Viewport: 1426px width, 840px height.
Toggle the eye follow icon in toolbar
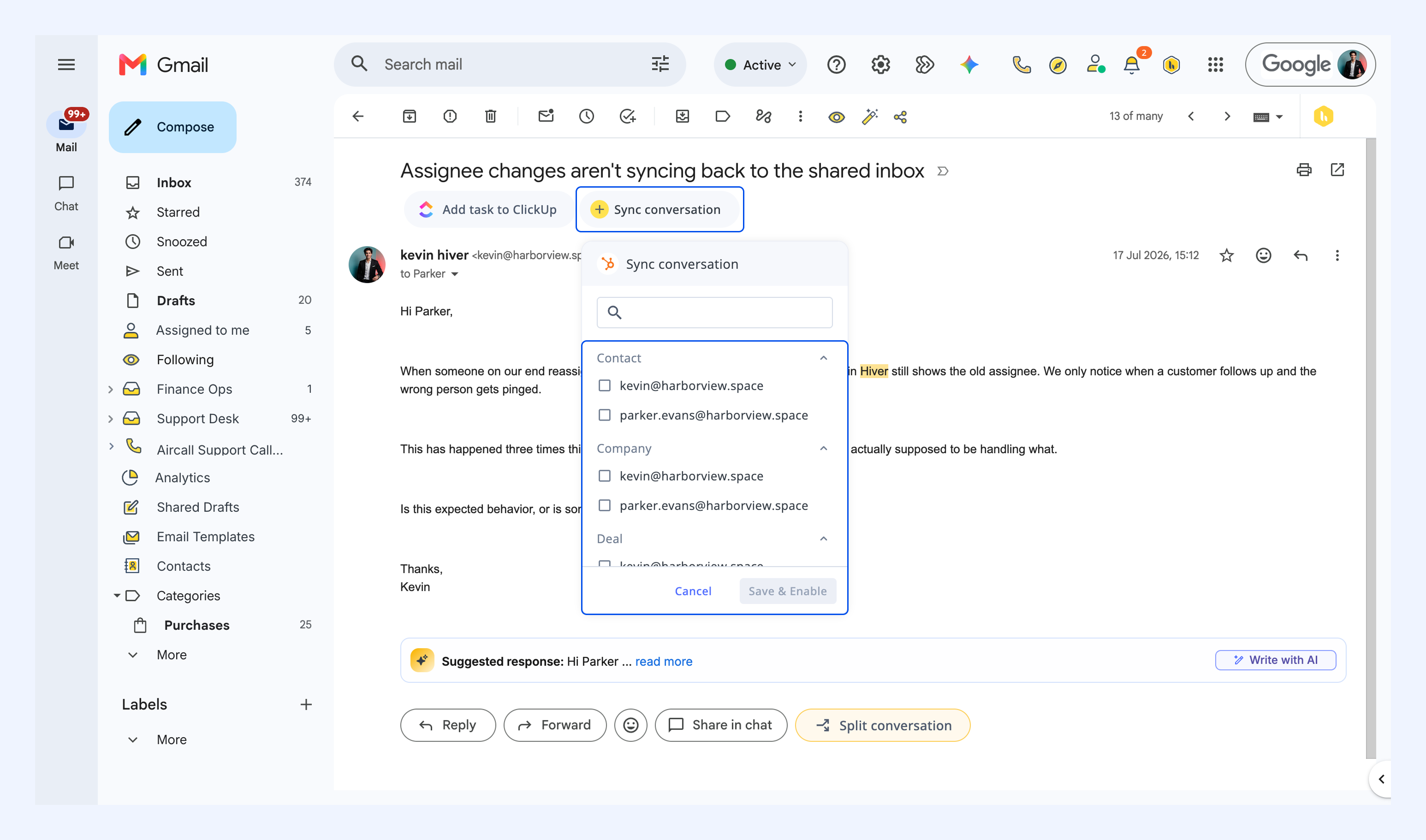pos(836,117)
